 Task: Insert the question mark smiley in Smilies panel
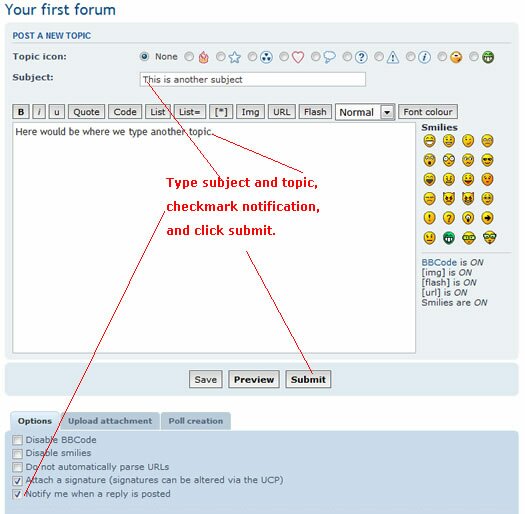[x=449, y=218]
